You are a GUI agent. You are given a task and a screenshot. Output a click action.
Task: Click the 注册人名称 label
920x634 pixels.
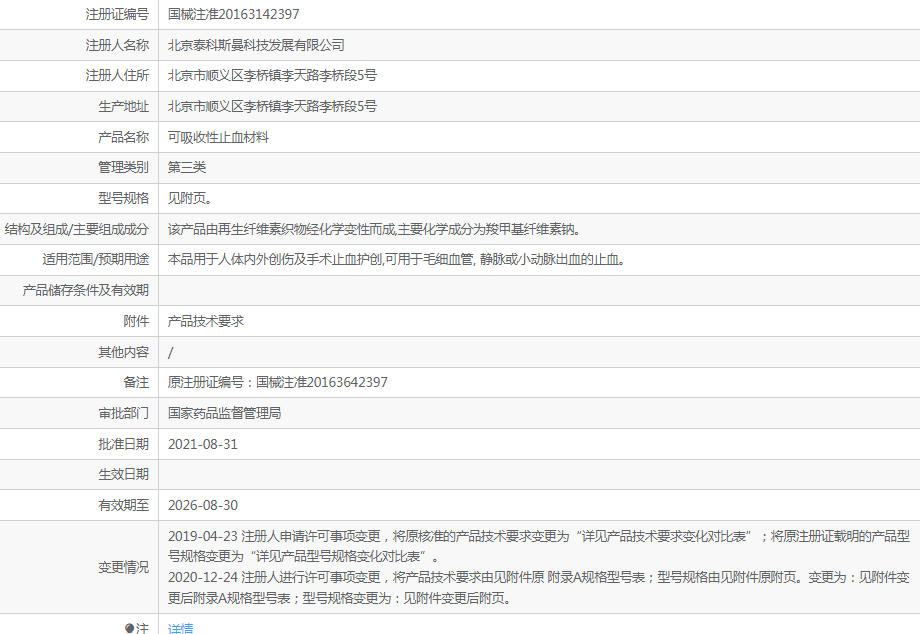117,45
